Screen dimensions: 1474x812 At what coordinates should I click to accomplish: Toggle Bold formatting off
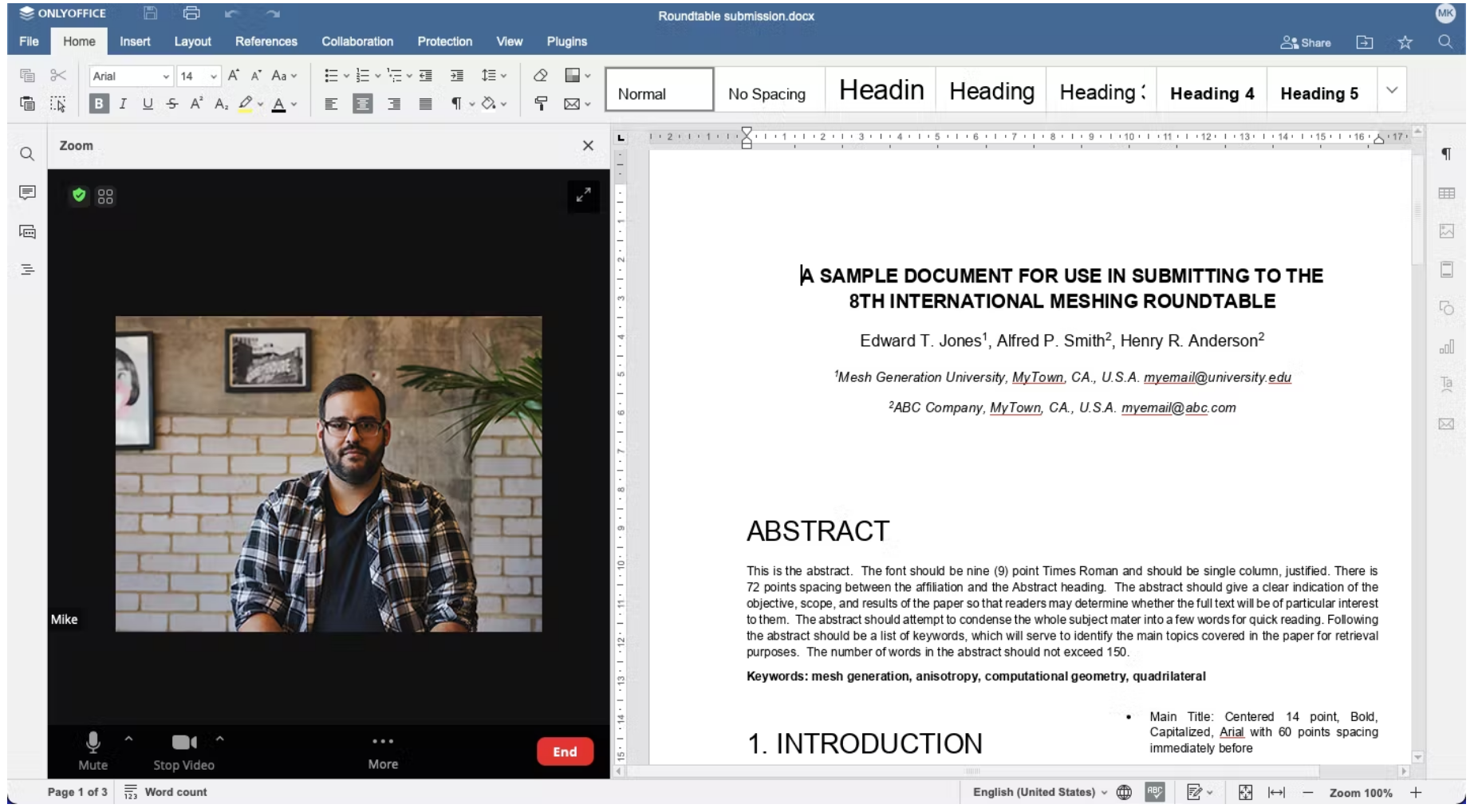click(x=99, y=104)
